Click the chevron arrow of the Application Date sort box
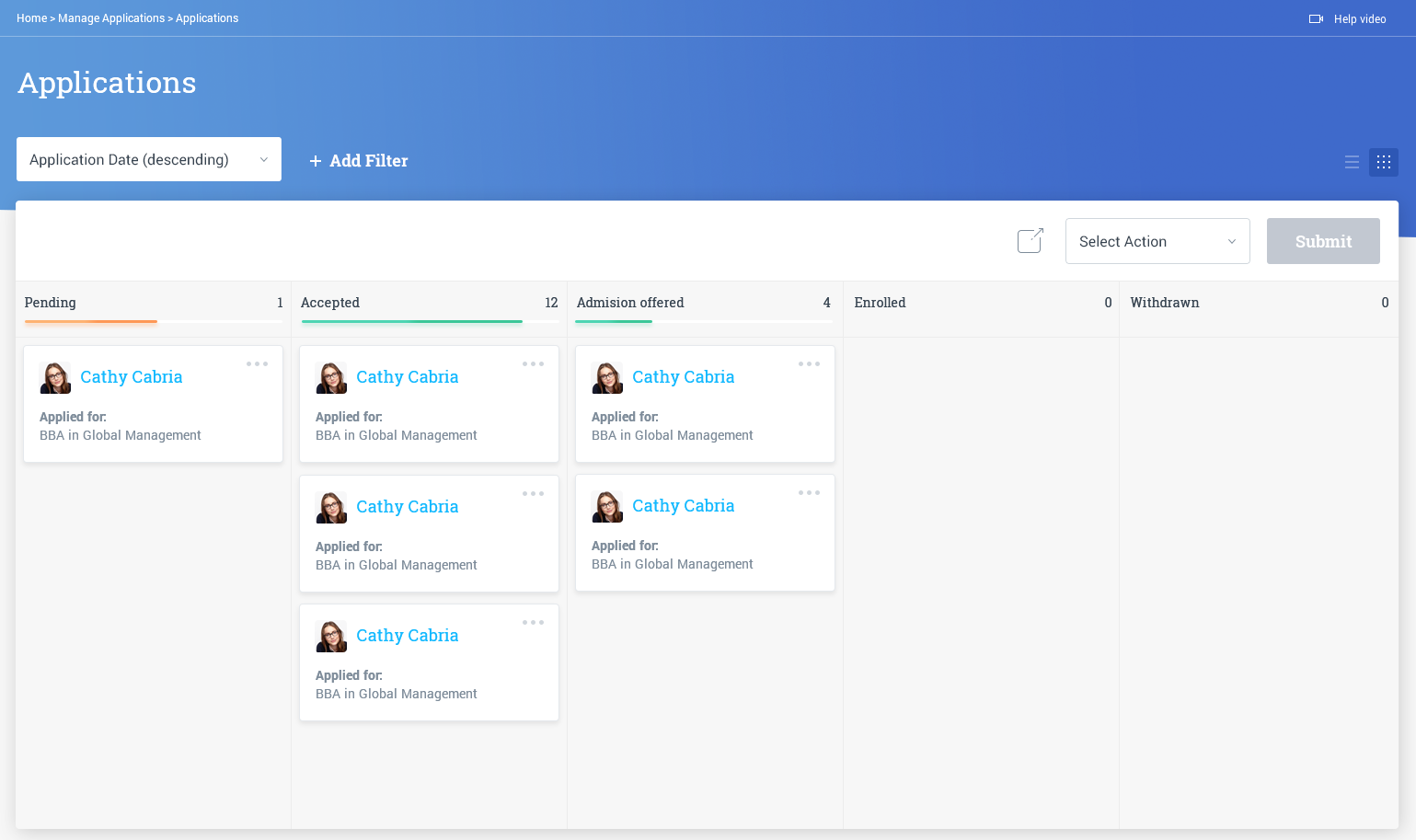1416x840 pixels. [x=264, y=160]
